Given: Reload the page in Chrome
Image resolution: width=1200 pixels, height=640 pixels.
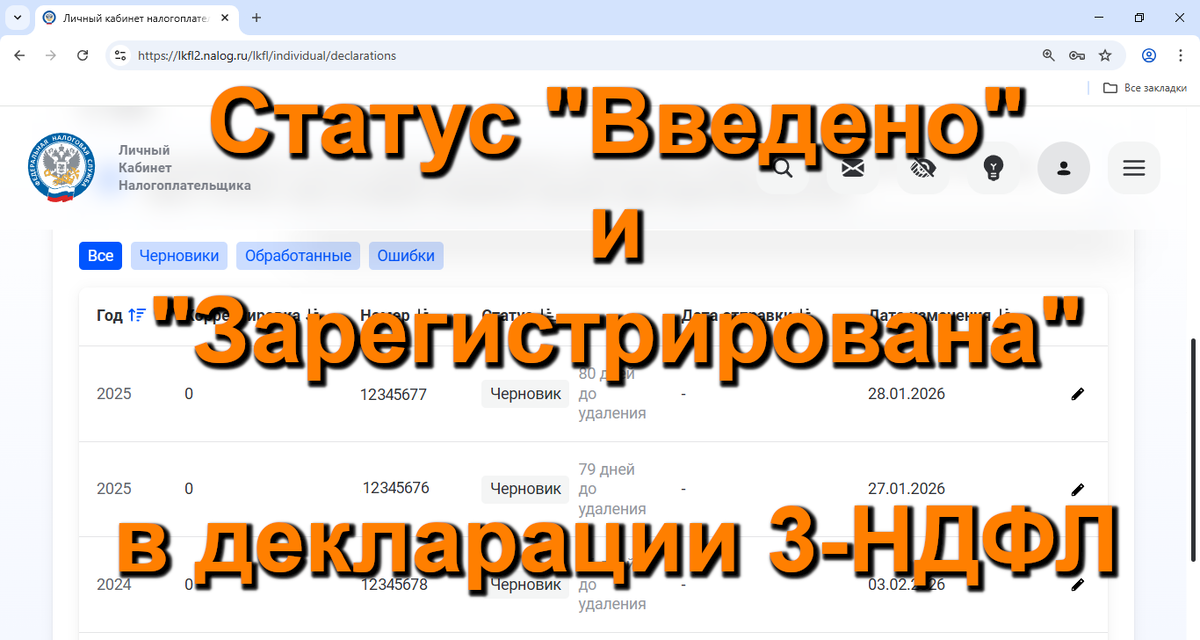Looking at the screenshot, I should (83, 55).
